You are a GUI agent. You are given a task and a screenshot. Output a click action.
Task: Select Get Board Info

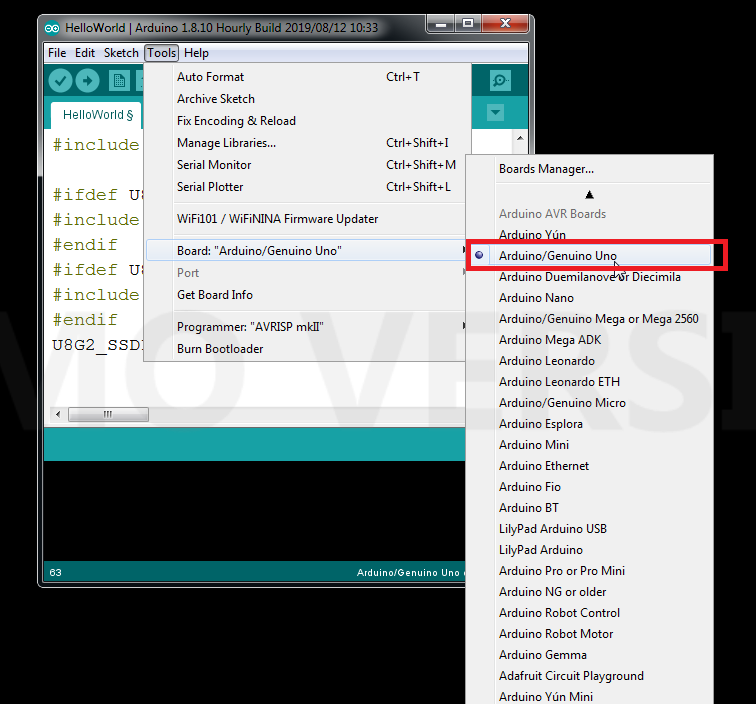[306, 295]
